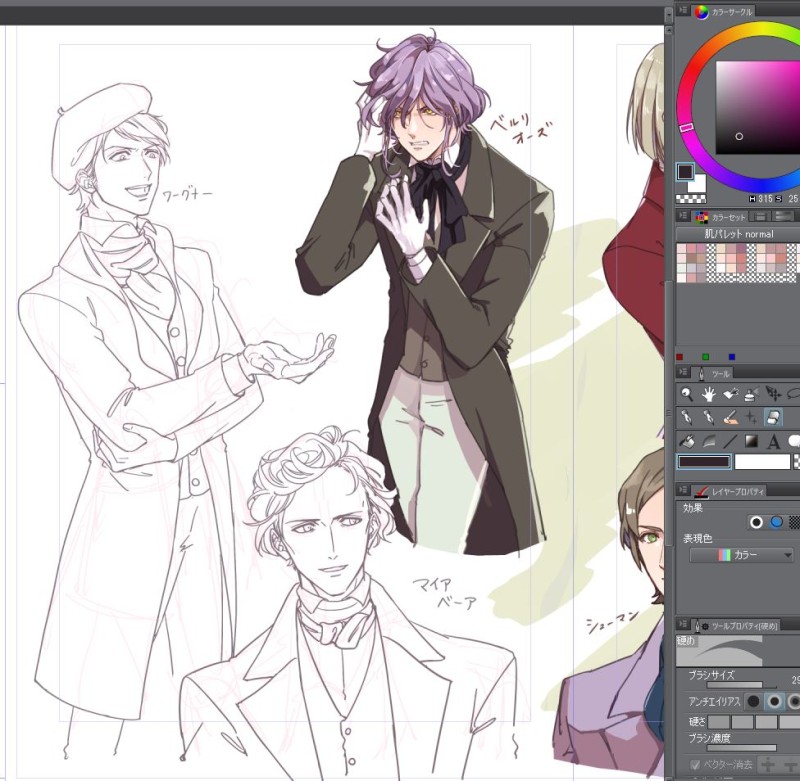Click the red history color square
This screenshot has width=800, height=781.
[x=679, y=357]
